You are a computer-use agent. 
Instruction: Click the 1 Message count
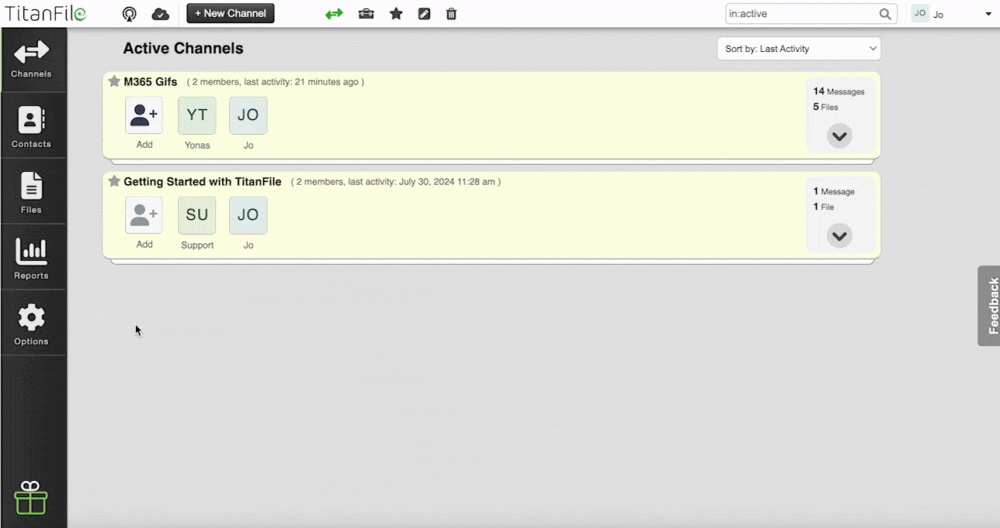(834, 191)
